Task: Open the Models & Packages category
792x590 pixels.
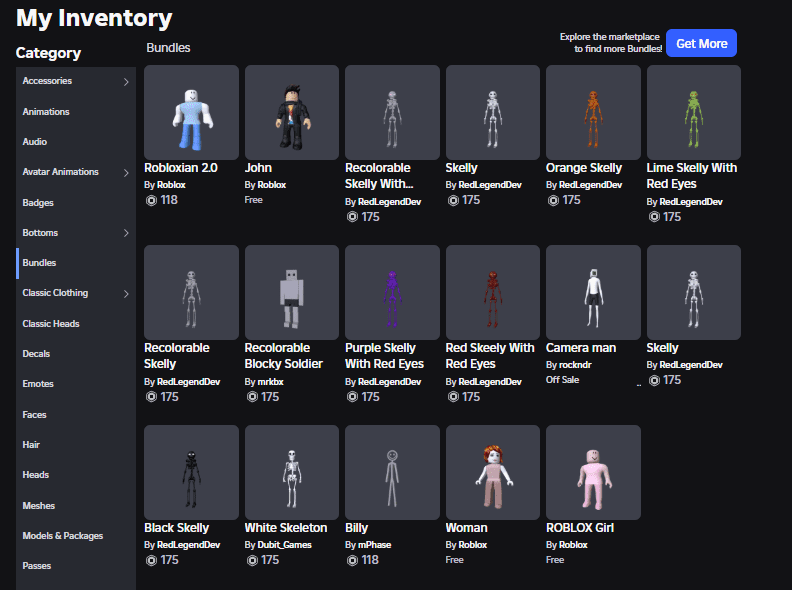Action: (x=62, y=536)
